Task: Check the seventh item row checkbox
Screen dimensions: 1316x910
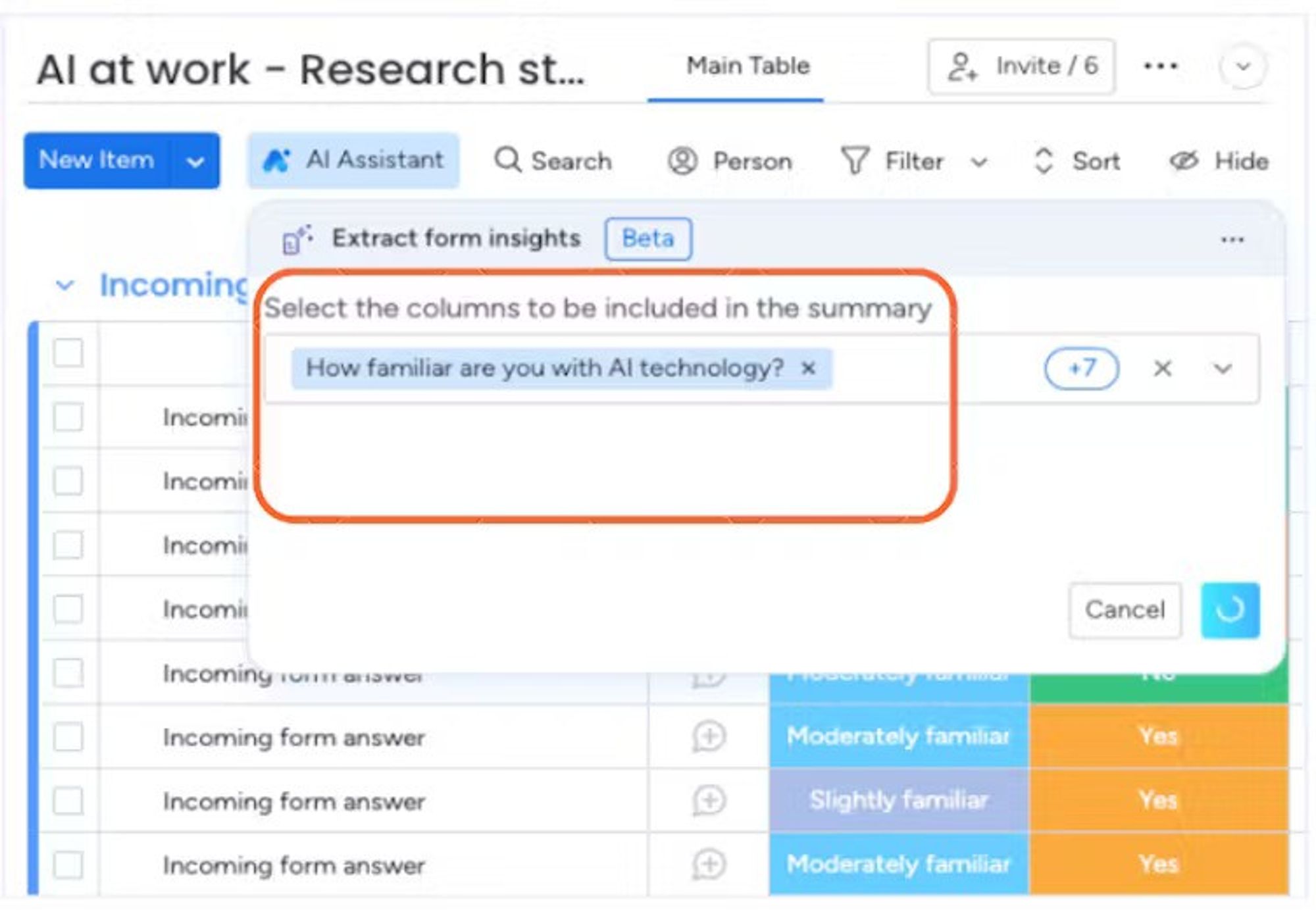Action: (68, 801)
